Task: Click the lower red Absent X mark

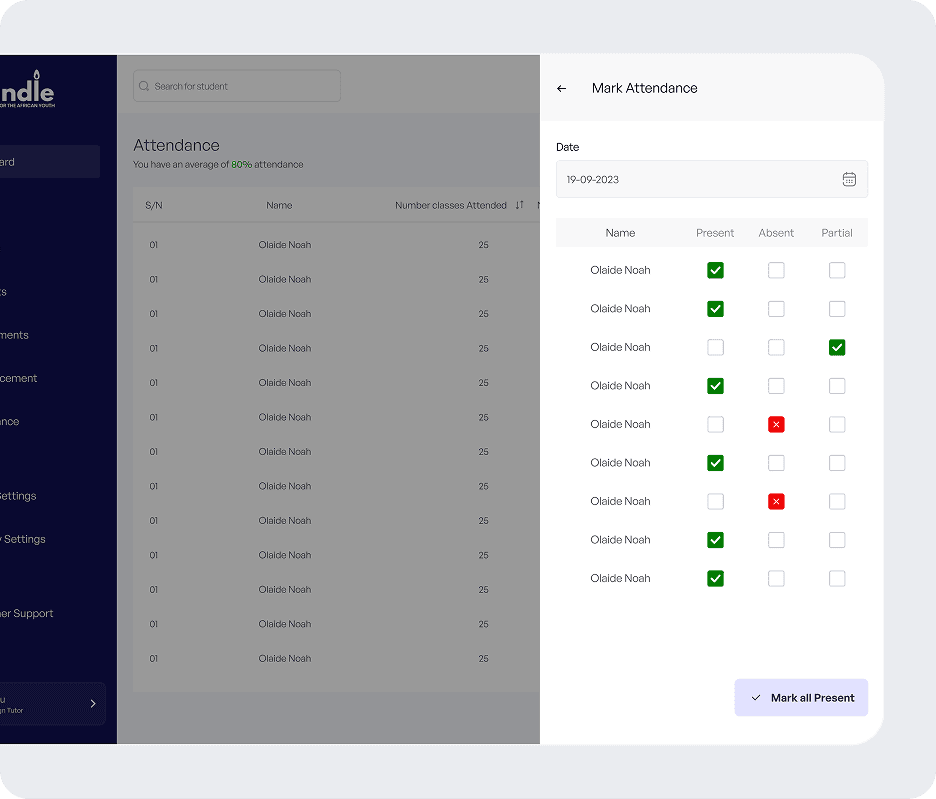Action: pyautogui.click(x=776, y=502)
